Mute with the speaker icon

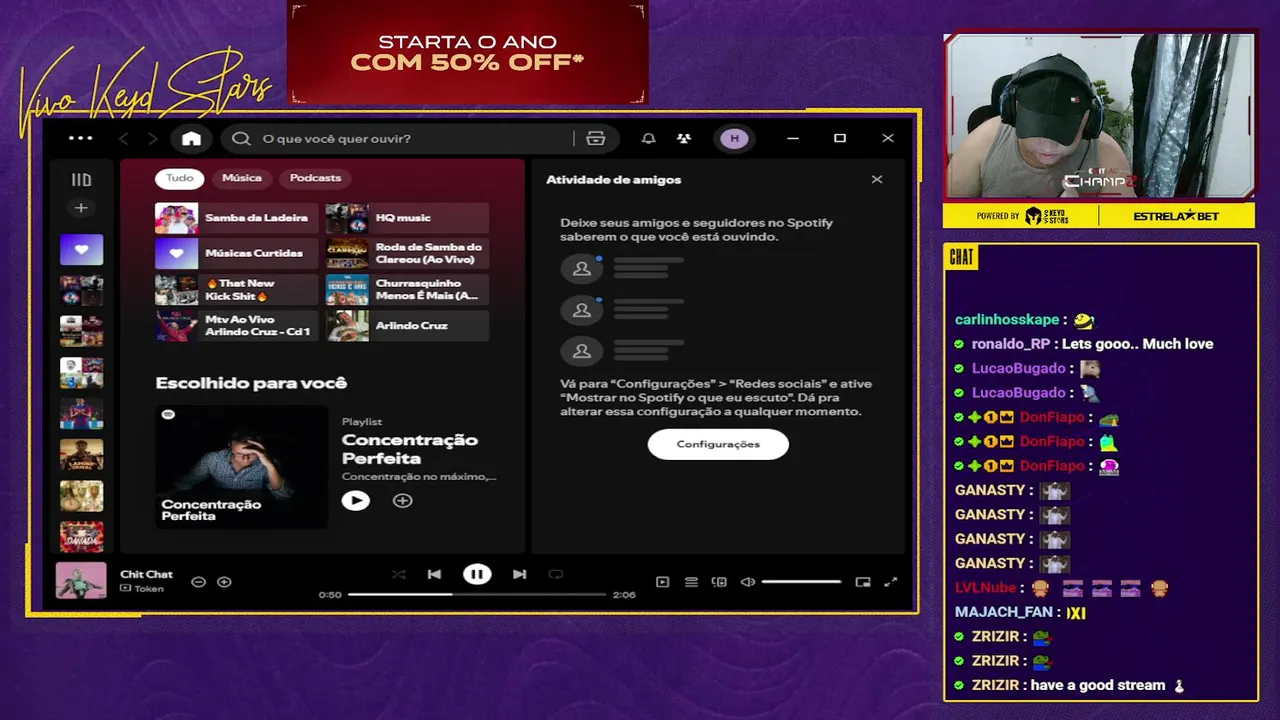pos(747,582)
